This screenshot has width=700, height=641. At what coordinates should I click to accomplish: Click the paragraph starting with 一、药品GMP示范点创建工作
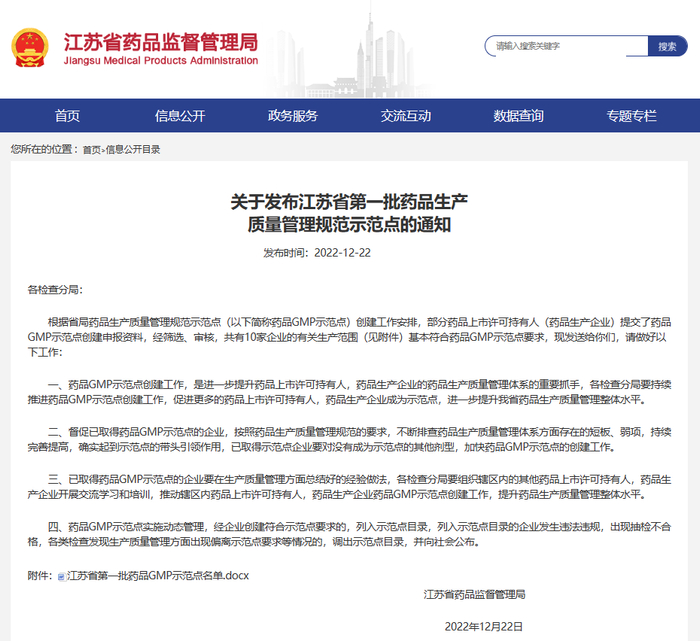[x=350, y=392]
